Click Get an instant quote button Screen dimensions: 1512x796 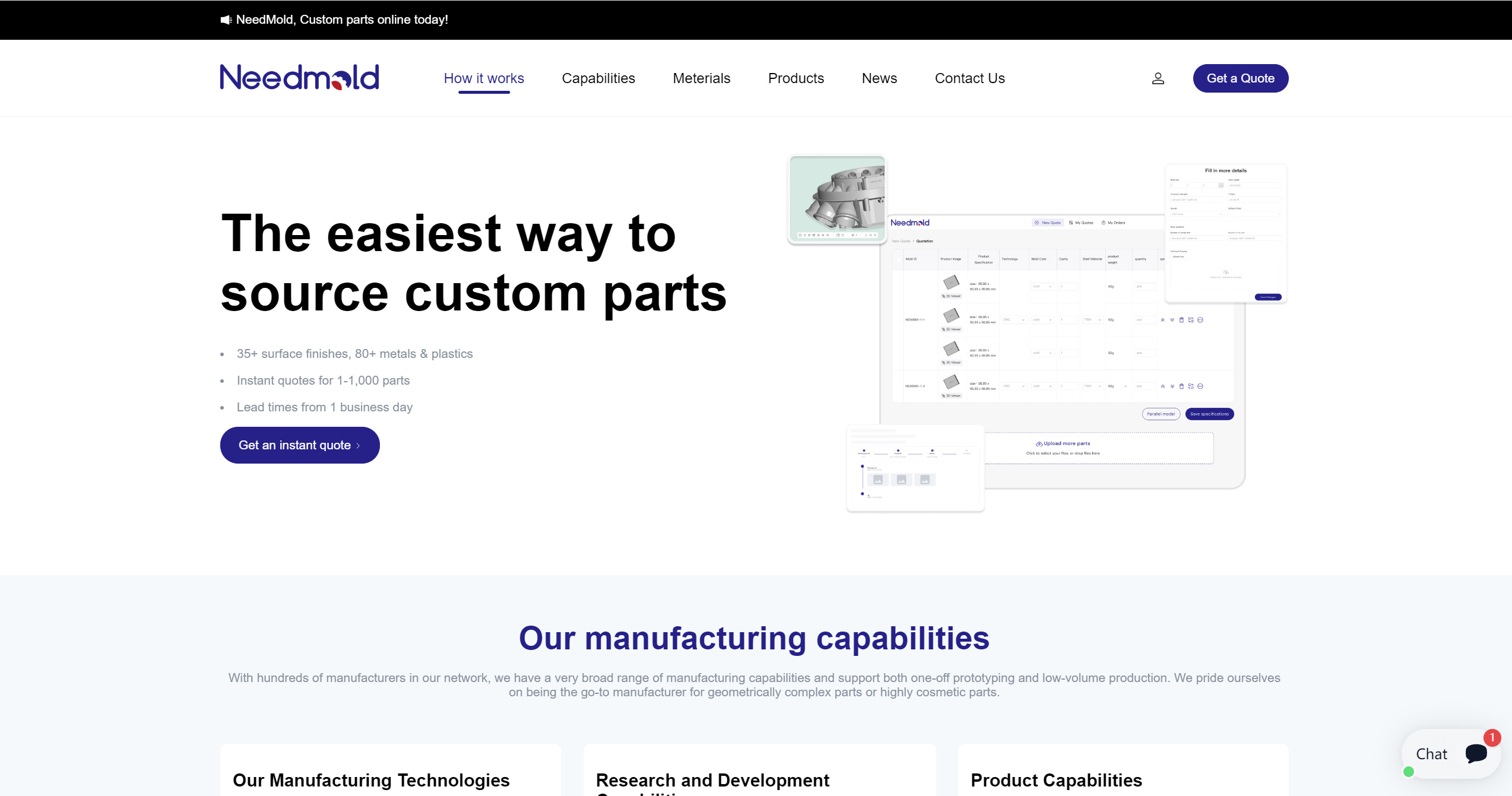[x=300, y=445]
